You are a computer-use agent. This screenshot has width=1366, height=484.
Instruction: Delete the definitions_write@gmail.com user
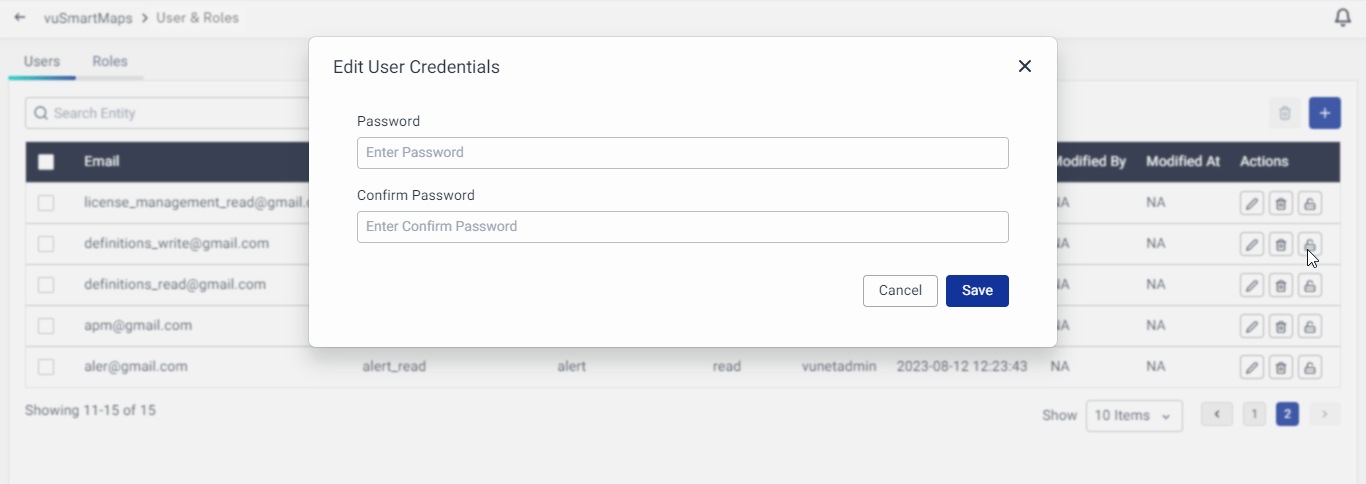(1280, 244)
